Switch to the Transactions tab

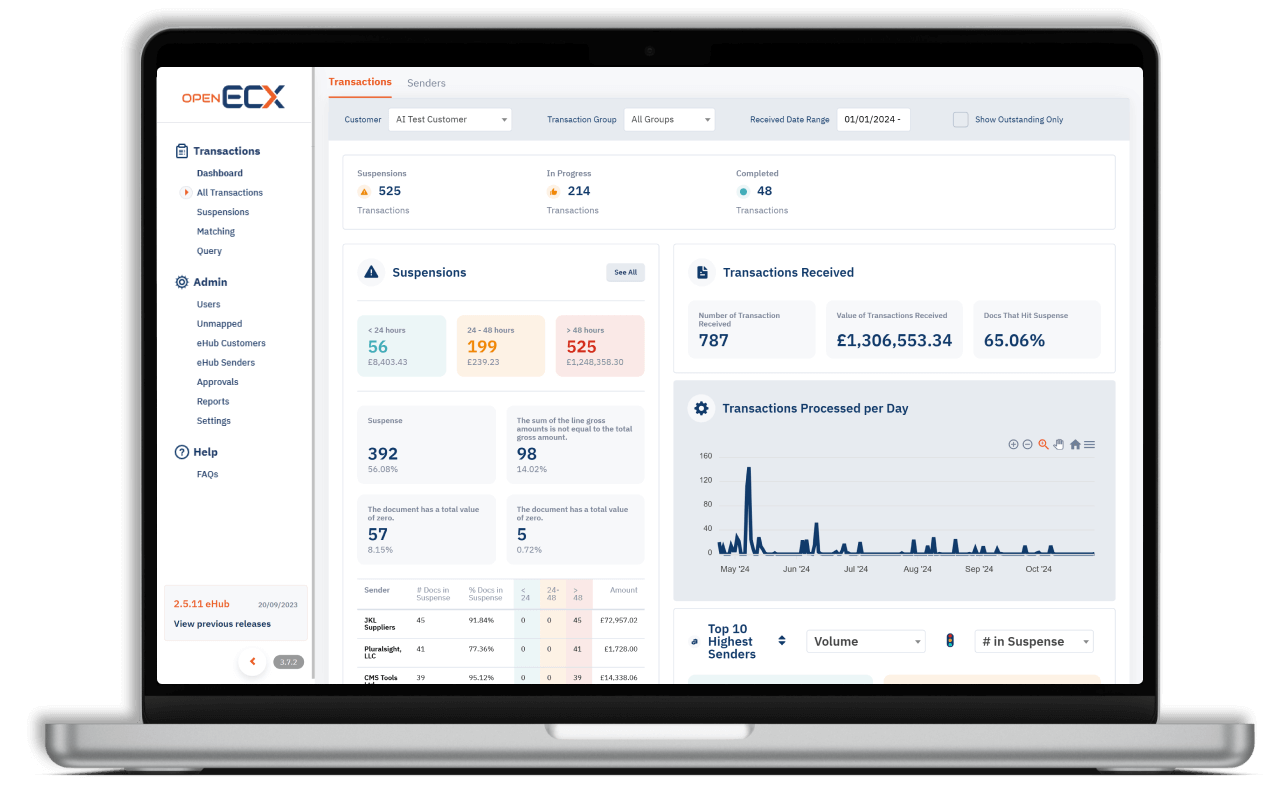coord(360,82)
